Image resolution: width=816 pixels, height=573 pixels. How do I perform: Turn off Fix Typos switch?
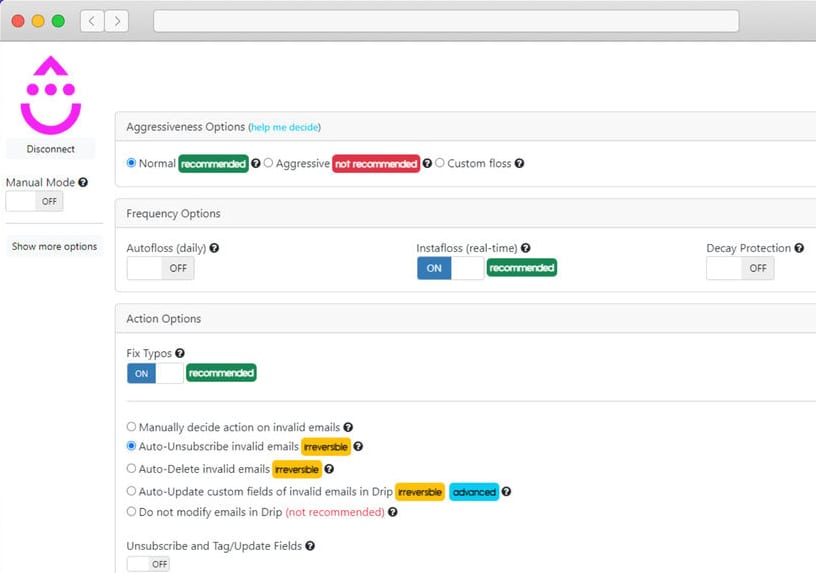[155, 374]
